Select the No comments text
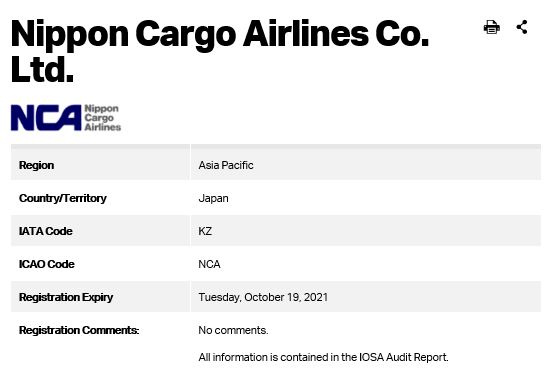Viewport: 551px width, 377px height. pyautogui.click(x=233, y=330)
